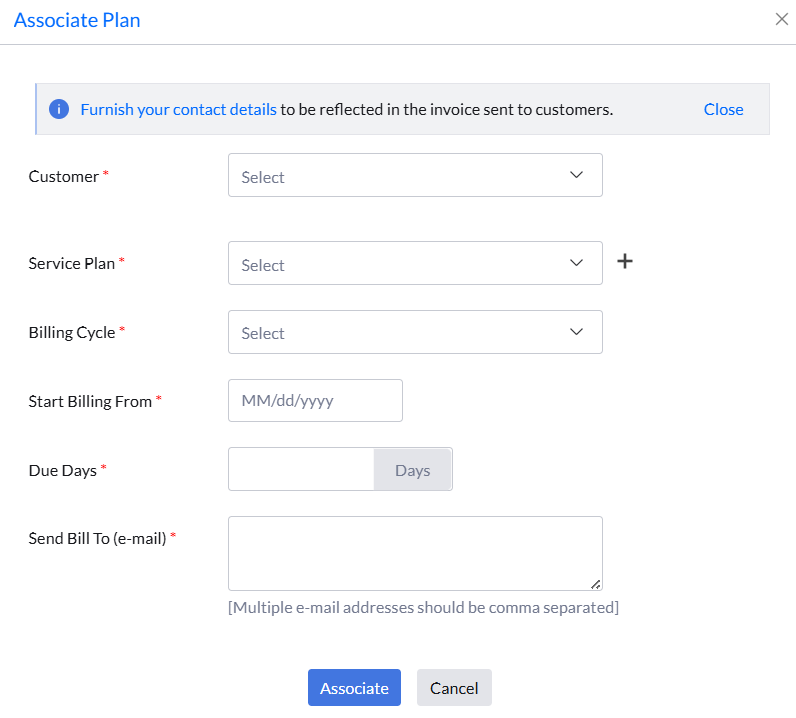The image size is (796, 718).
Task: Click the 'Service Plan' field label
Action: point(72,263)
